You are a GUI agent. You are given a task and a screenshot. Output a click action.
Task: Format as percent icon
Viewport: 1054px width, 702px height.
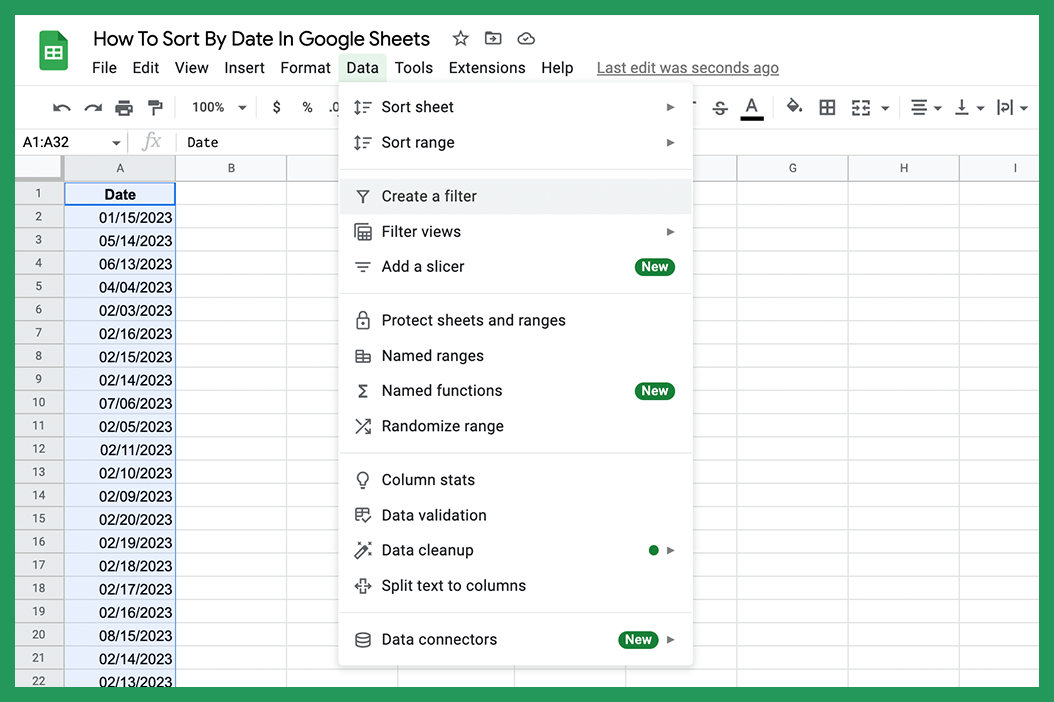307,108
